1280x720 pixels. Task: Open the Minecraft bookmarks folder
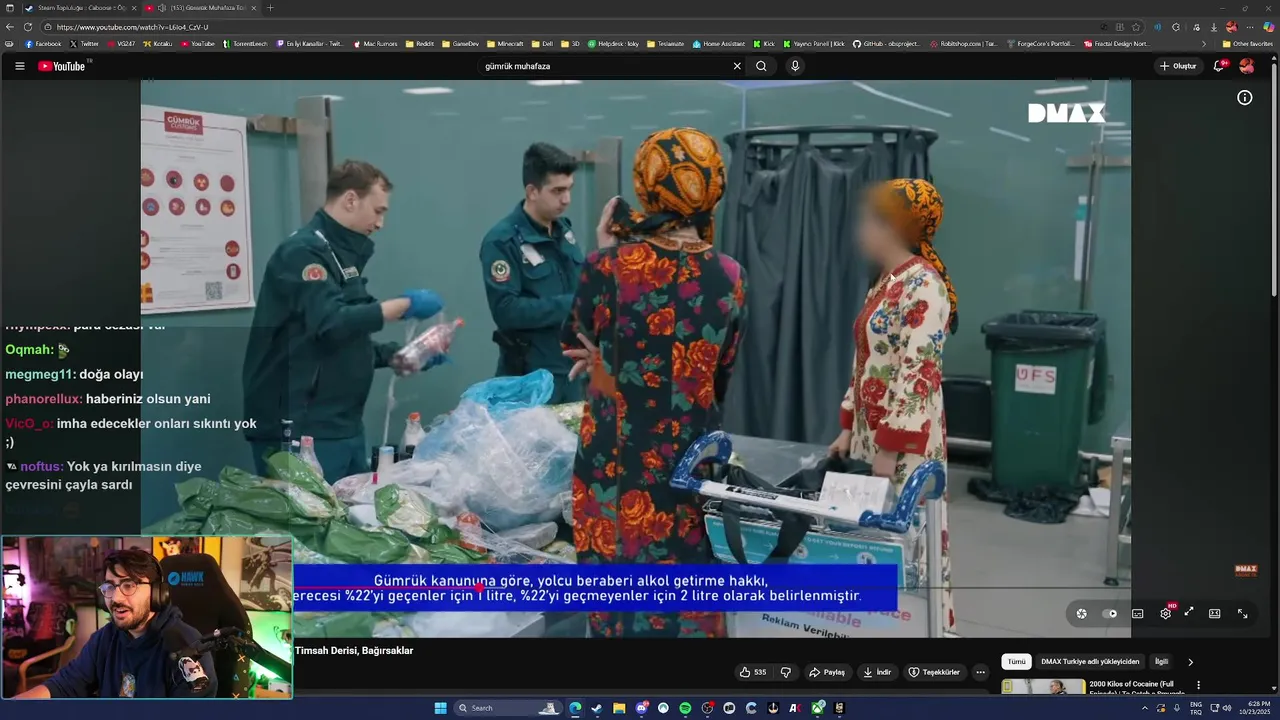tap(505, 44)
